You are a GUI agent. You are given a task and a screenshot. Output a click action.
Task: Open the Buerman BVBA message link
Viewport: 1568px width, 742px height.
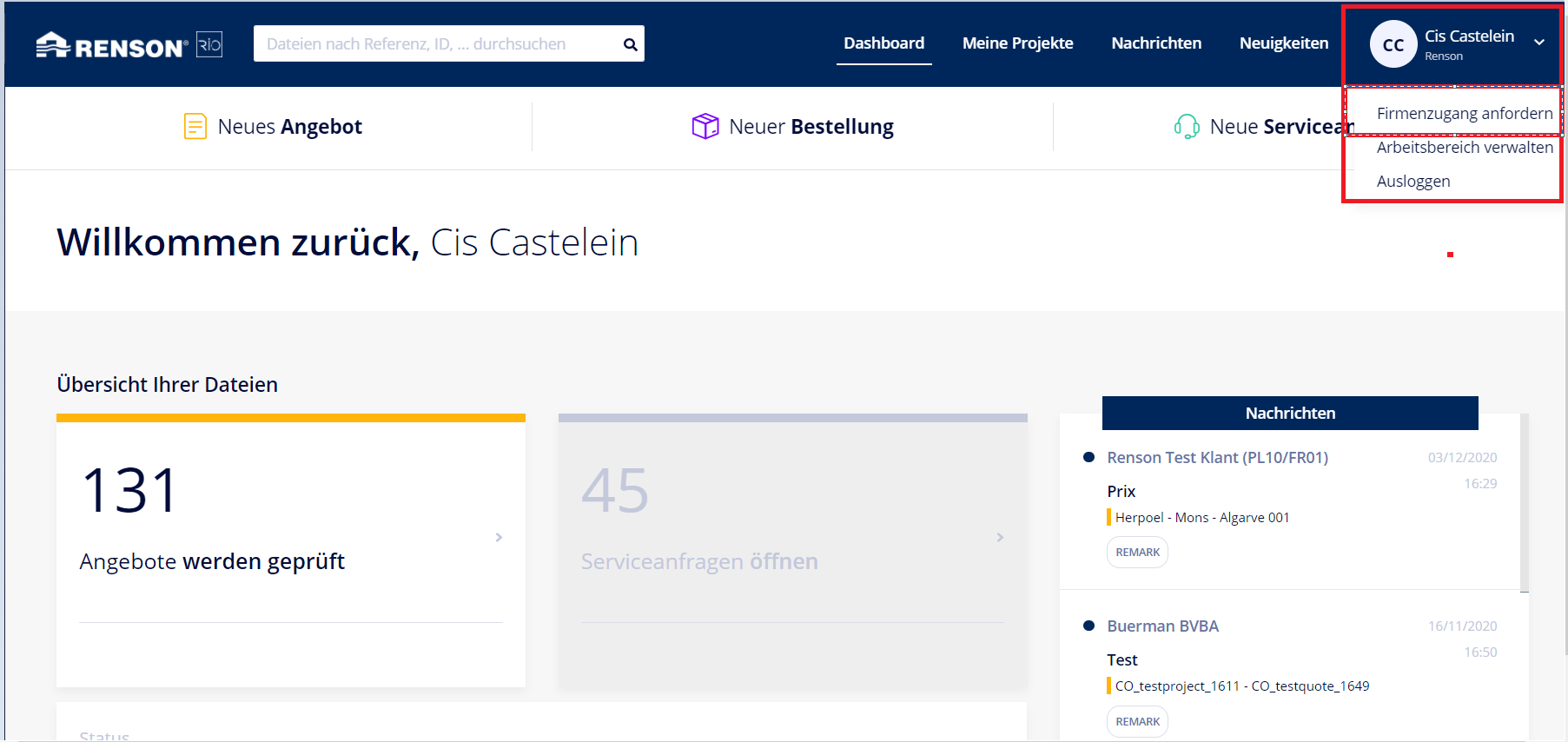click(1162, 626)
